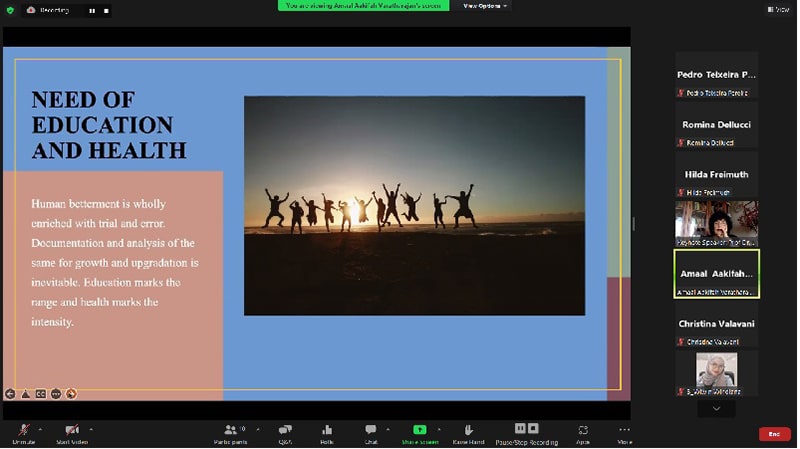The width and height of the screenshot is (800, 449).
Task: Click the Unmute microphone icon
Action: coord(23,430)
